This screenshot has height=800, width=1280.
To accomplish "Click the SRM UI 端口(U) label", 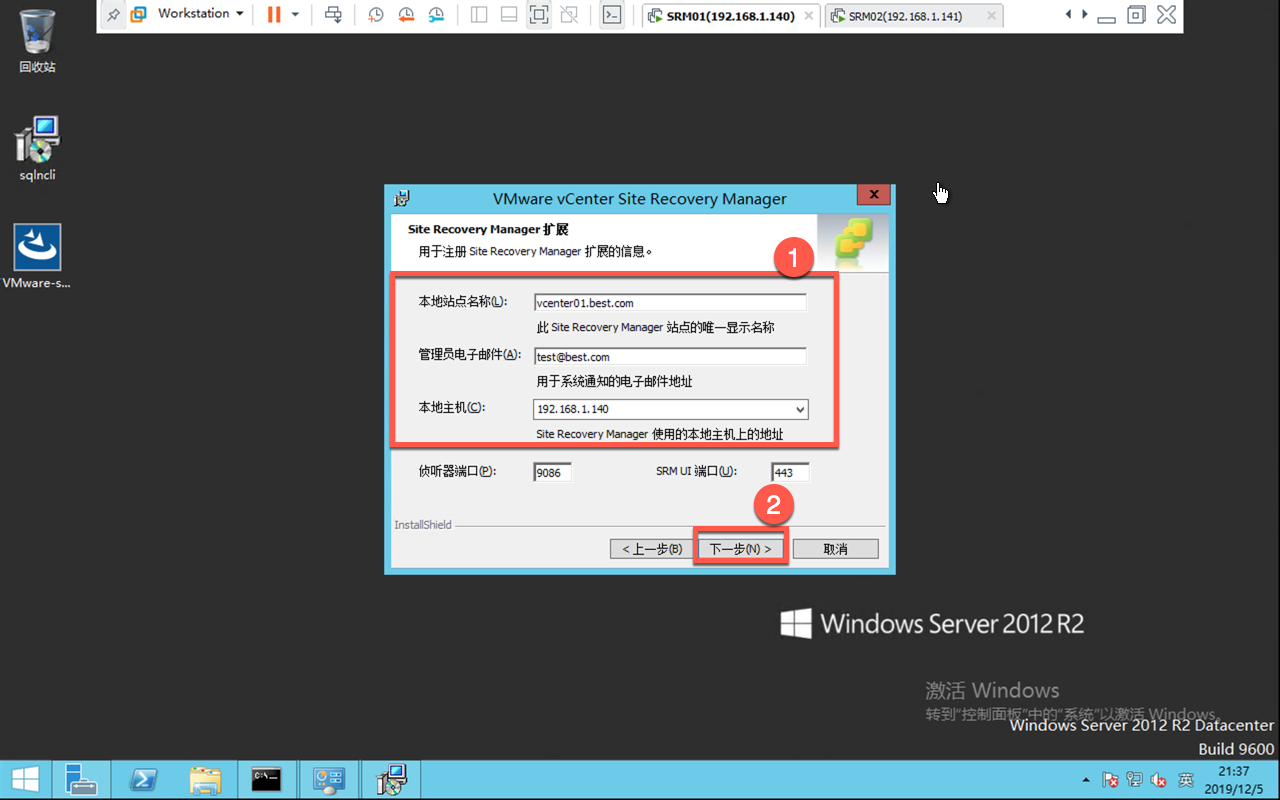I will [696, 472].
